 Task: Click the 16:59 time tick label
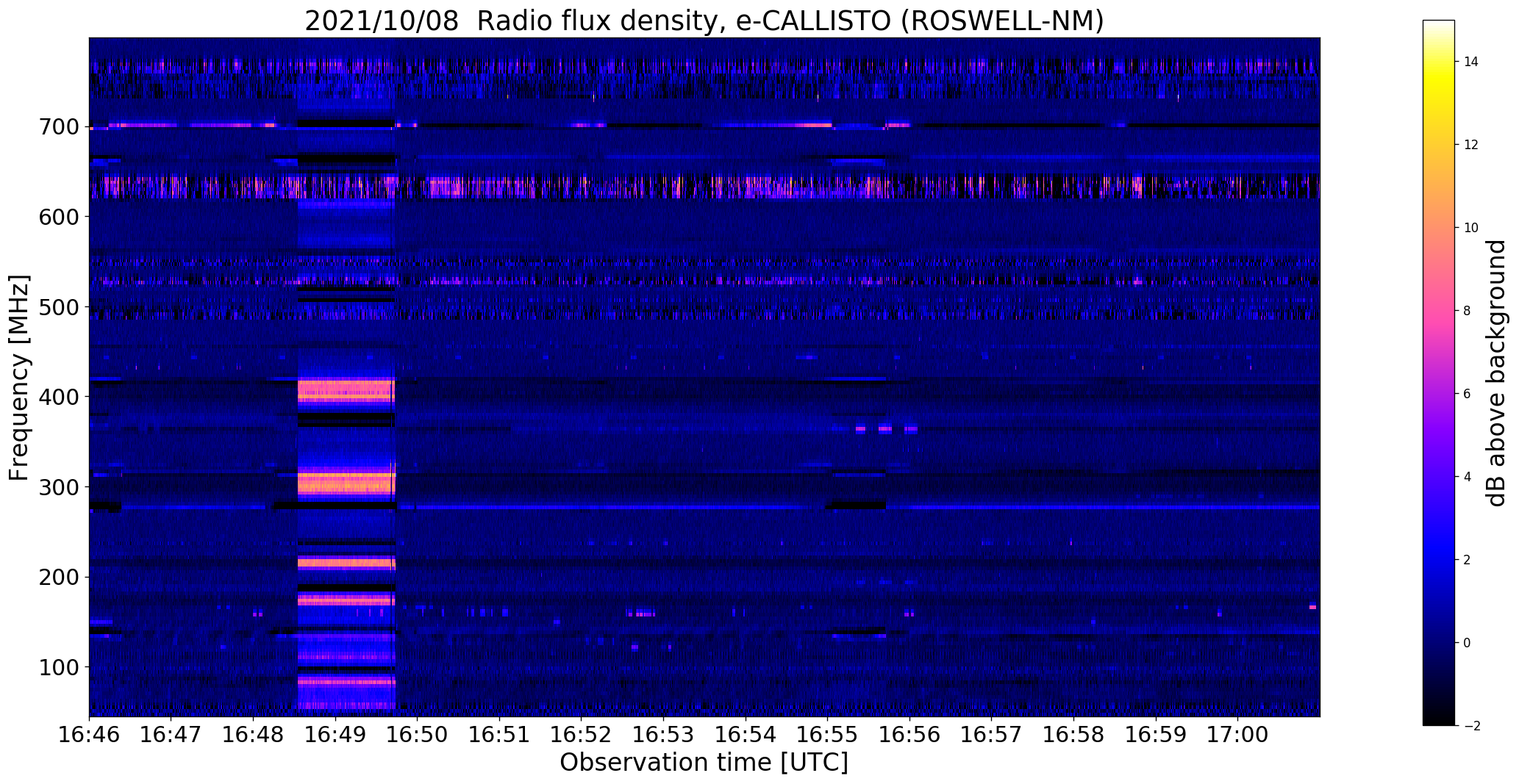(x=1156, y=735)
